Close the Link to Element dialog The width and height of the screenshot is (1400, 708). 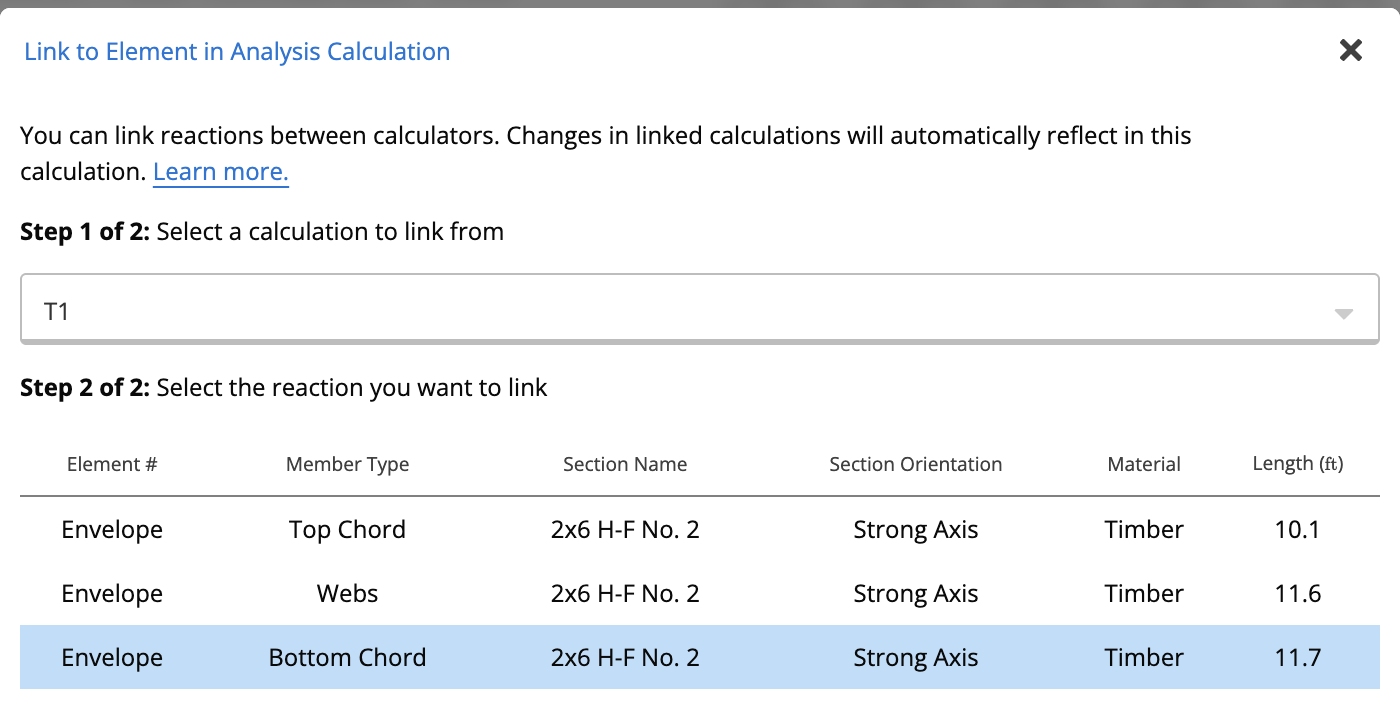1351,50
